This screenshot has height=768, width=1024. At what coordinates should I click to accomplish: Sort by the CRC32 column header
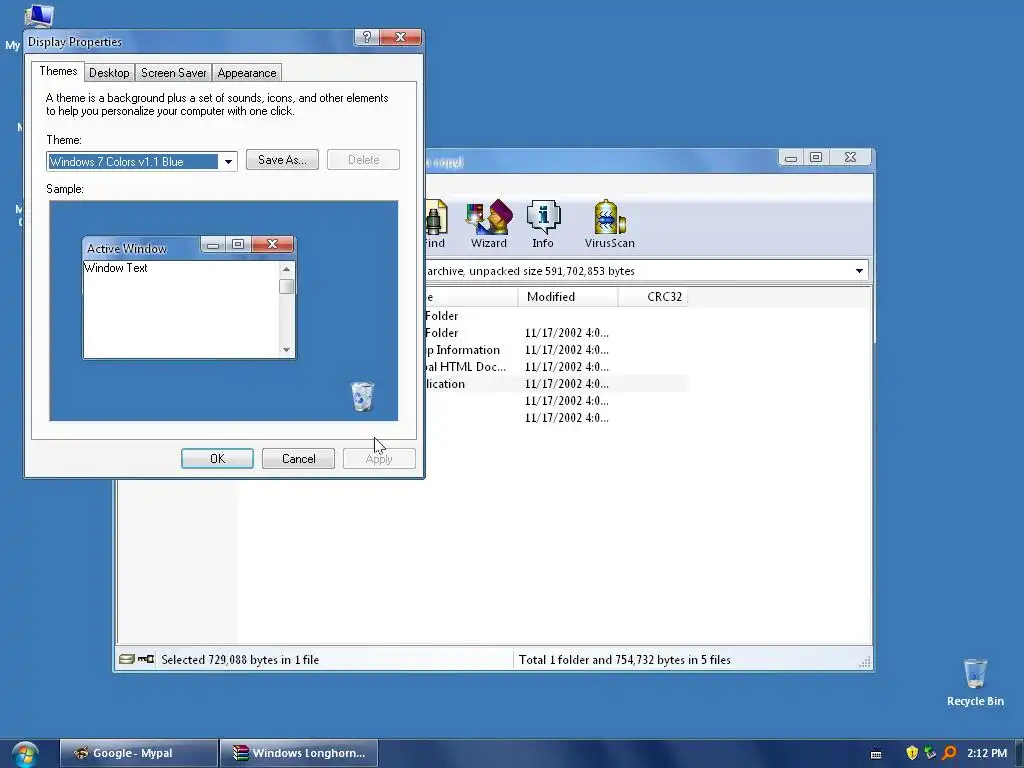652,296
